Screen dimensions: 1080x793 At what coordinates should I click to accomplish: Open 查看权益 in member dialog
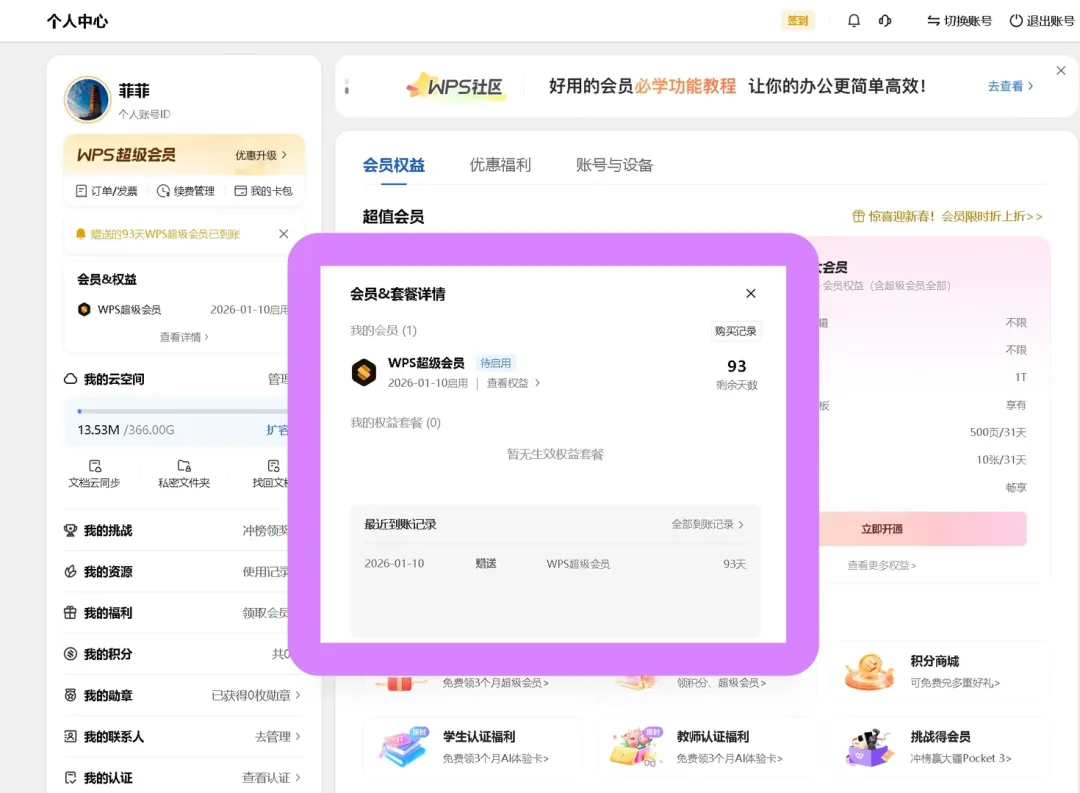tap(513, 383)
